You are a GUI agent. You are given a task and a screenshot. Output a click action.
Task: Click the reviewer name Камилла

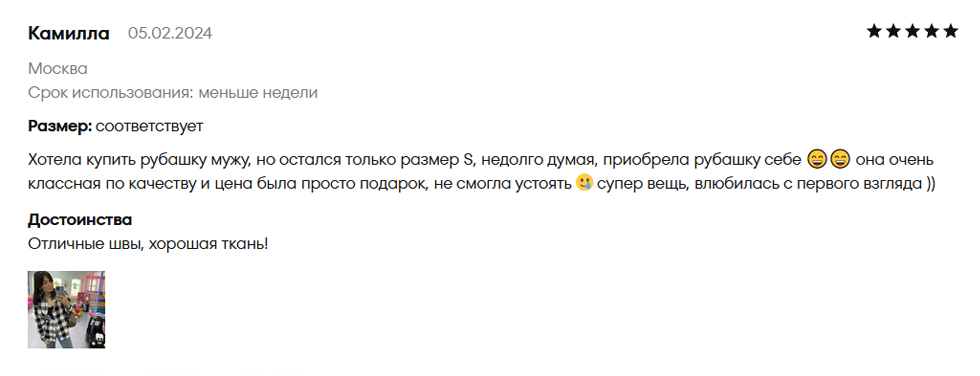[69, 33]
